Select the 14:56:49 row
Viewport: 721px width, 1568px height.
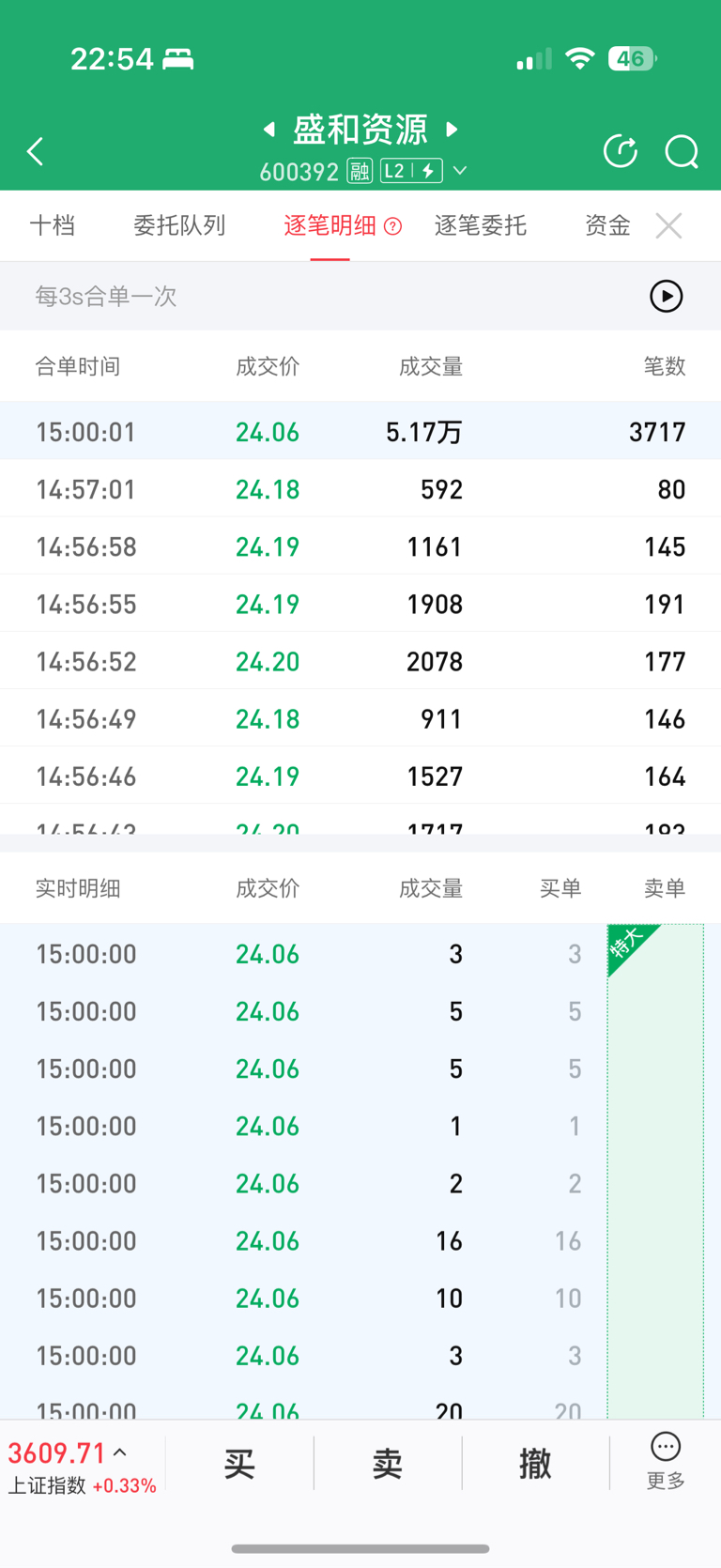(x=360, y=718)
